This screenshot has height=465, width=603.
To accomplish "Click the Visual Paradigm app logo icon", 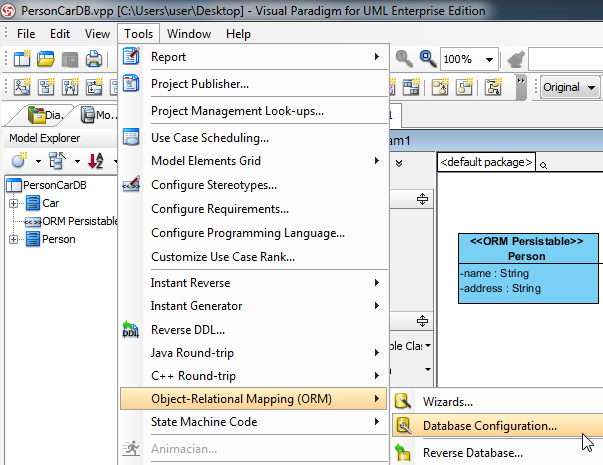I will tap(8, 10).
